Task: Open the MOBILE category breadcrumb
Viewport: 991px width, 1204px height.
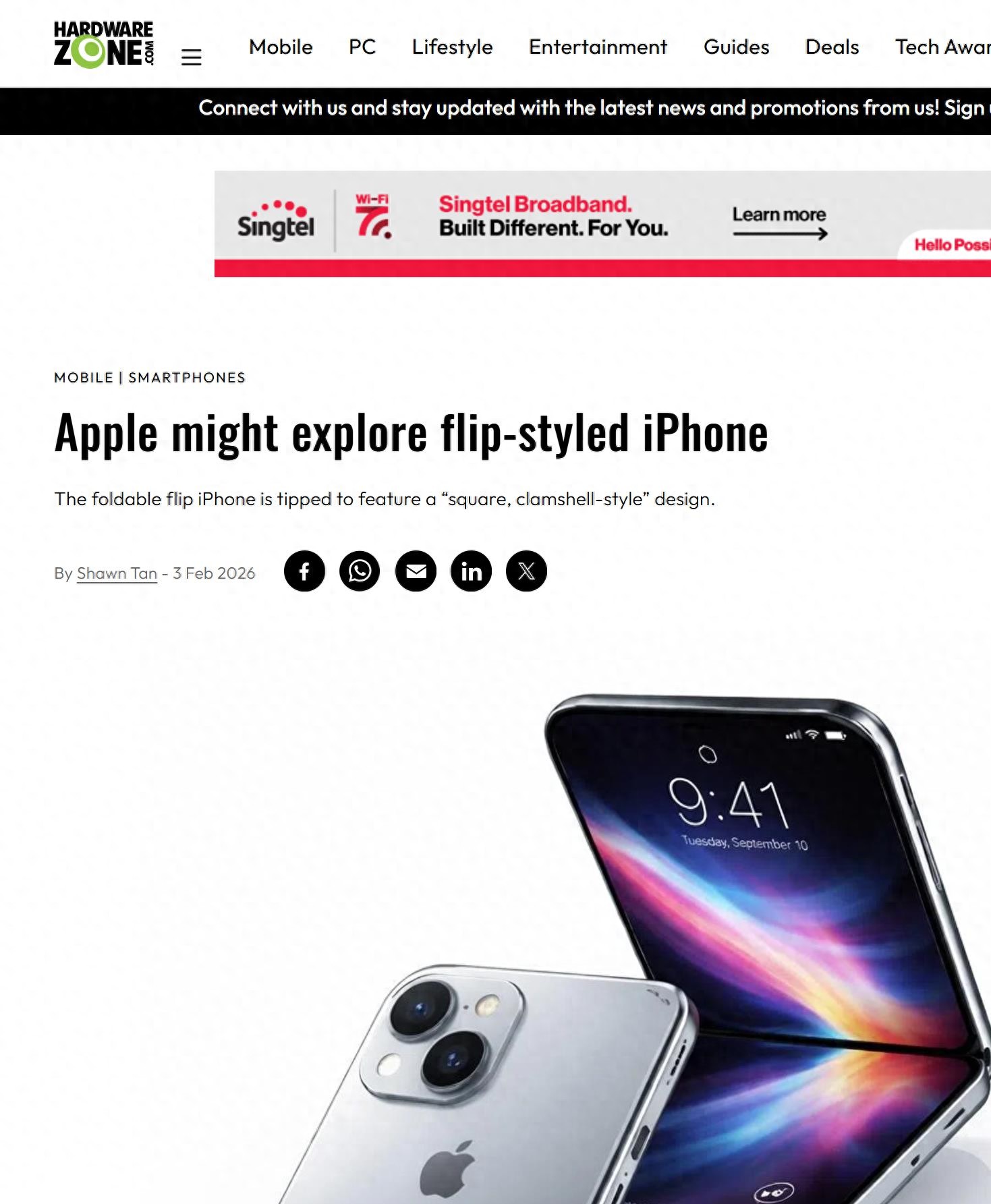Action: (84, 378)
